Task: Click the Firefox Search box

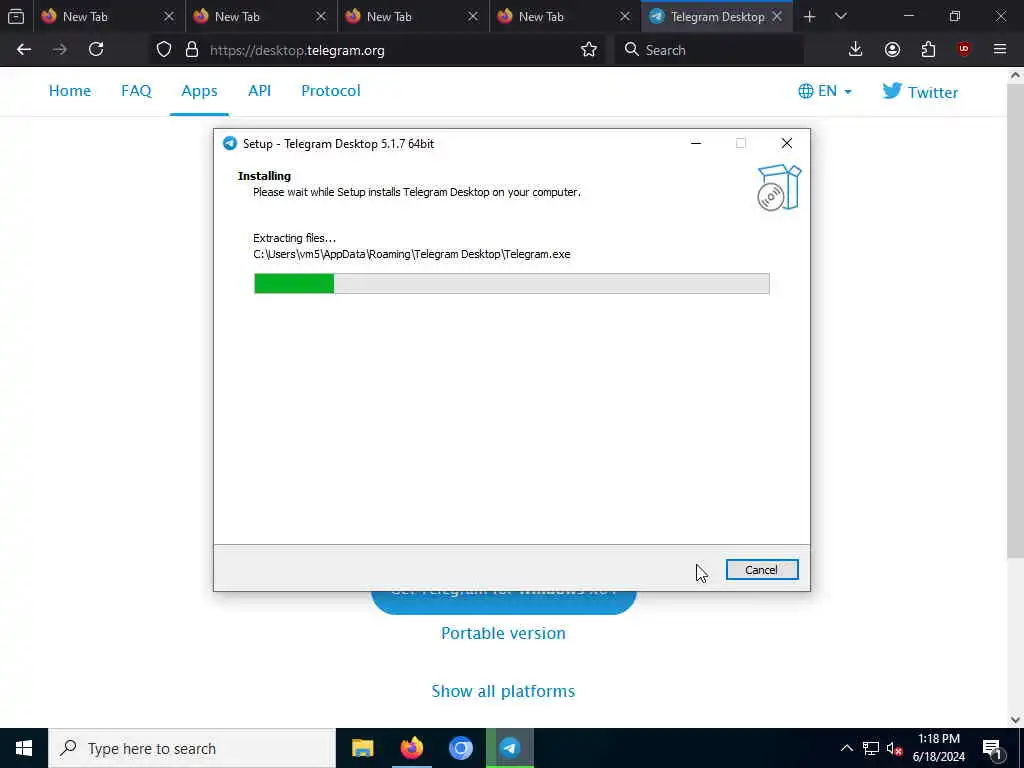Action: coord(709,50)
